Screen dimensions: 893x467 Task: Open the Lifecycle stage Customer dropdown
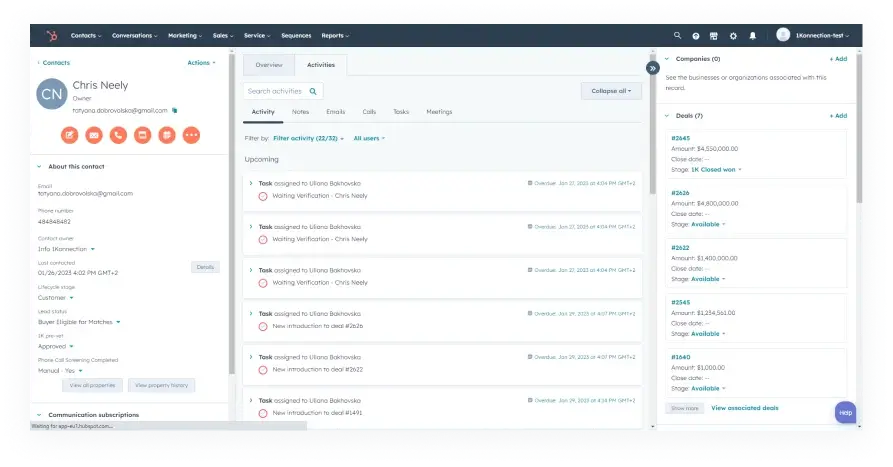[x=55, y=297]
